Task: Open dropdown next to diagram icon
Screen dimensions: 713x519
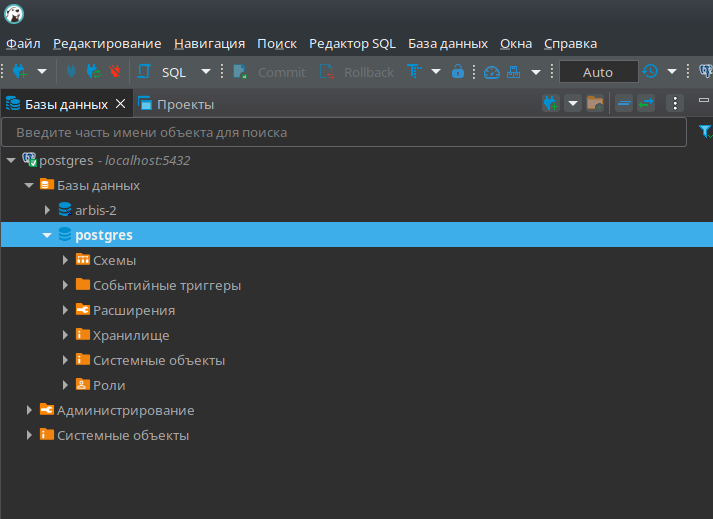Action: pos(536,72)
